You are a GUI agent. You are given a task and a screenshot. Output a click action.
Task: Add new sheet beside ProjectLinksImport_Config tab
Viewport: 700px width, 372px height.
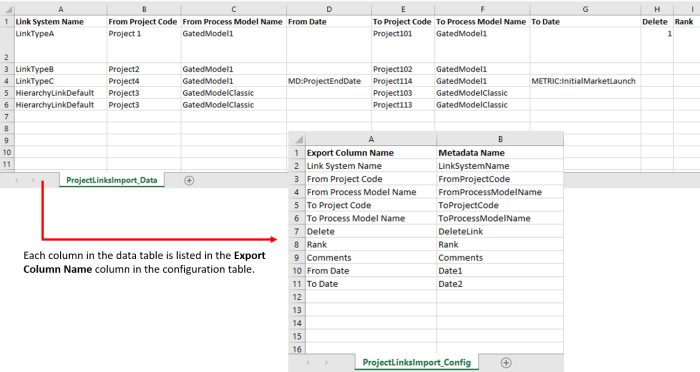506,363
